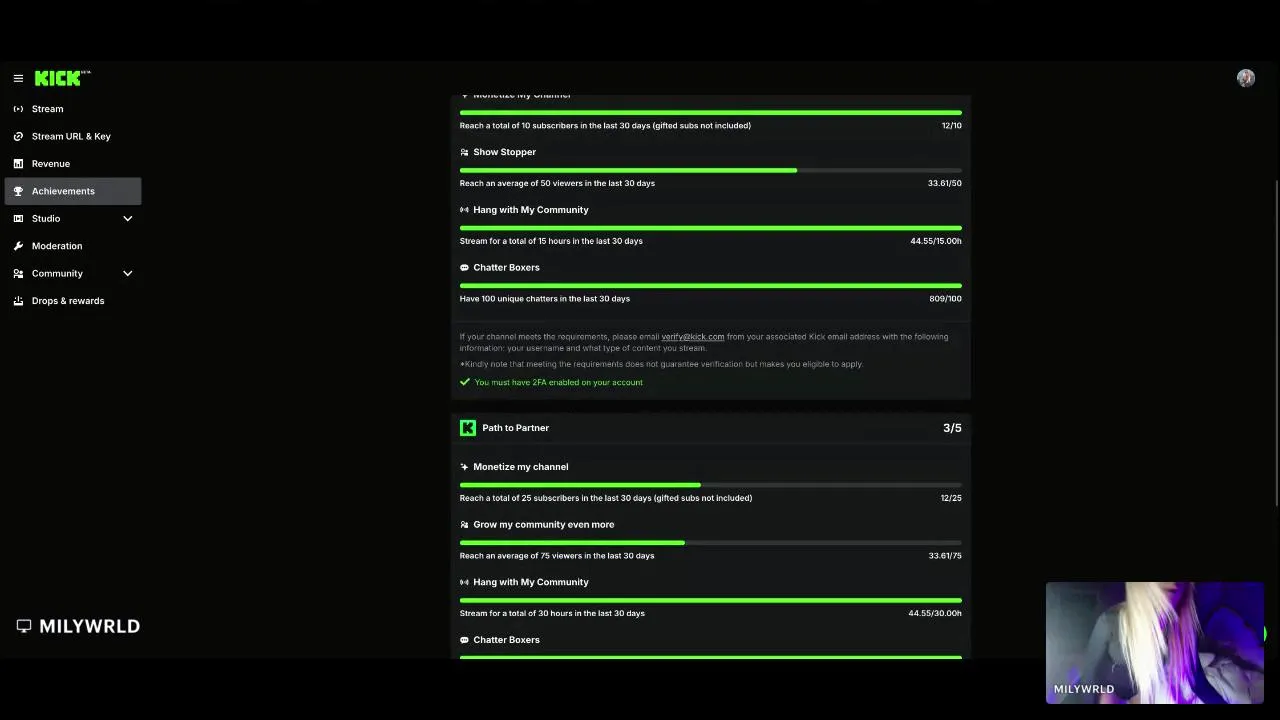
Task: Click the Moderation wrench icon
Action: [18, 246]
